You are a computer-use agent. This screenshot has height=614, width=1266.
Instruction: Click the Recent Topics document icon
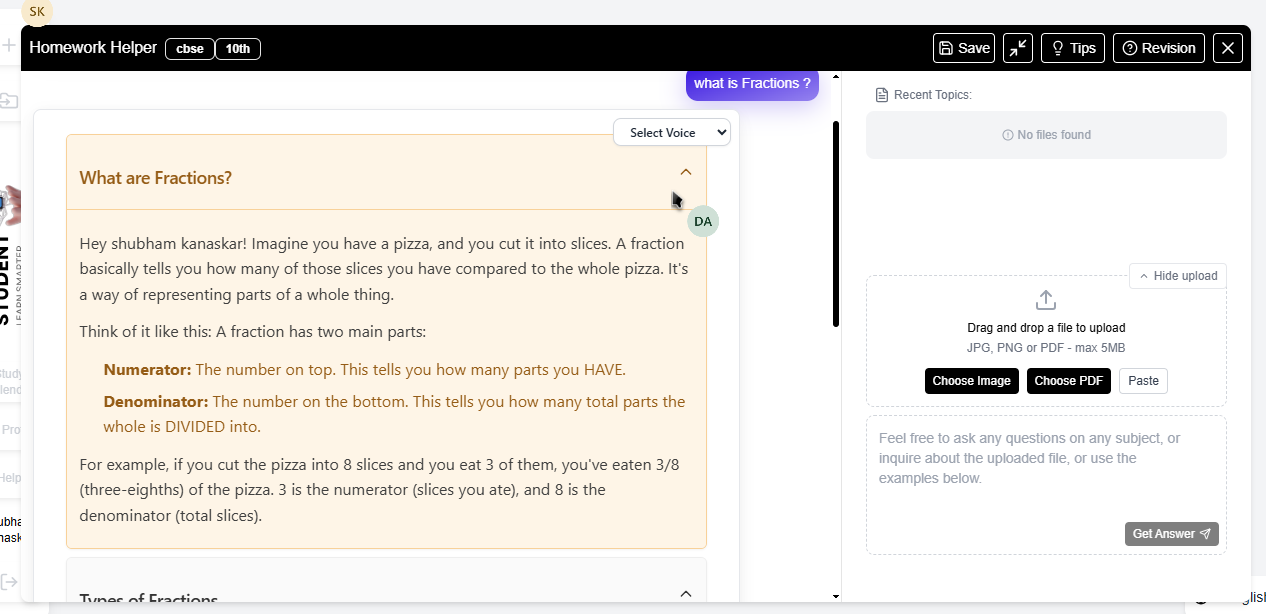(x=881, y=95)
